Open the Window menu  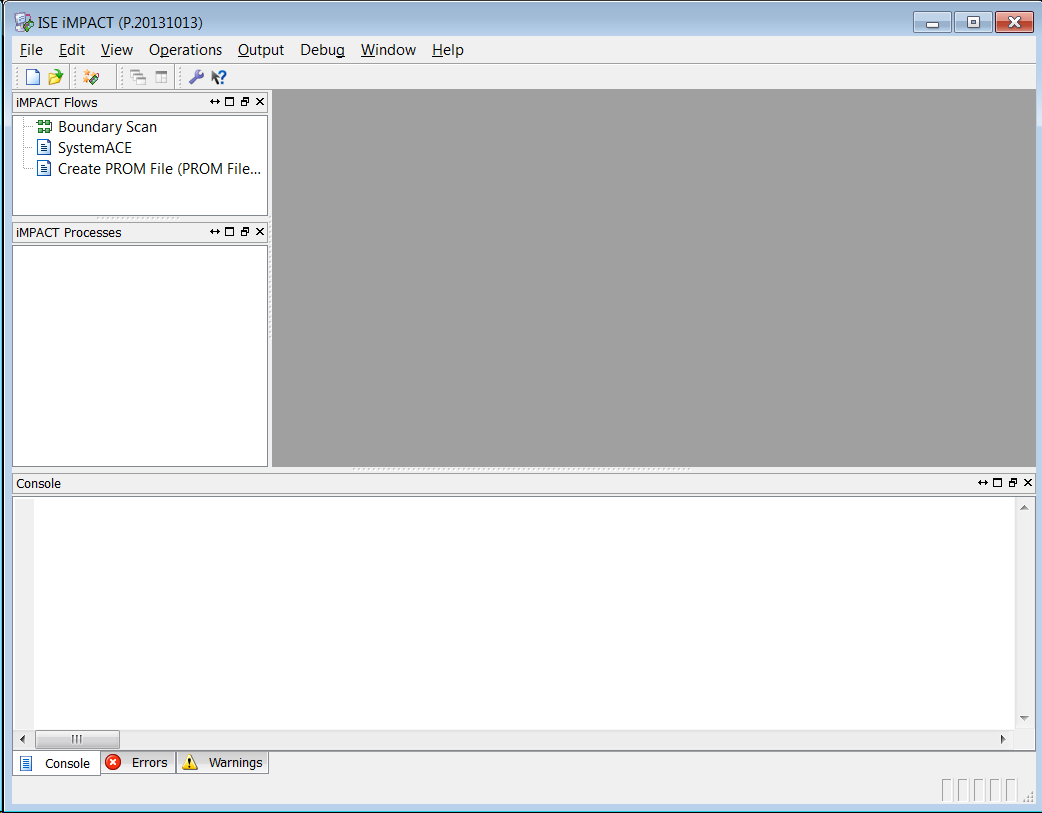point(388,50)
